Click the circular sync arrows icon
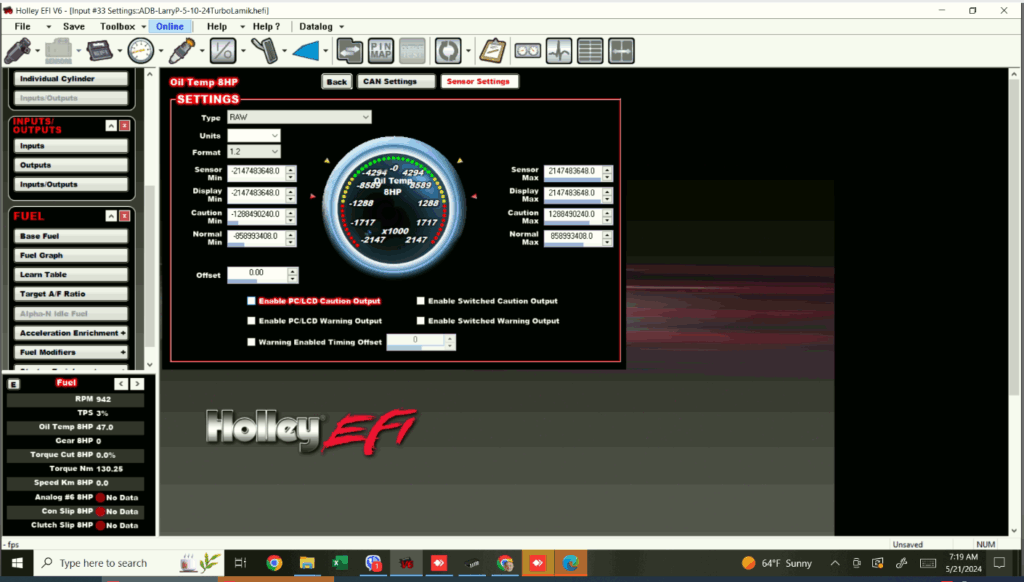The height and width of the screenshot is (582, 1024). (x=448, y=50)
